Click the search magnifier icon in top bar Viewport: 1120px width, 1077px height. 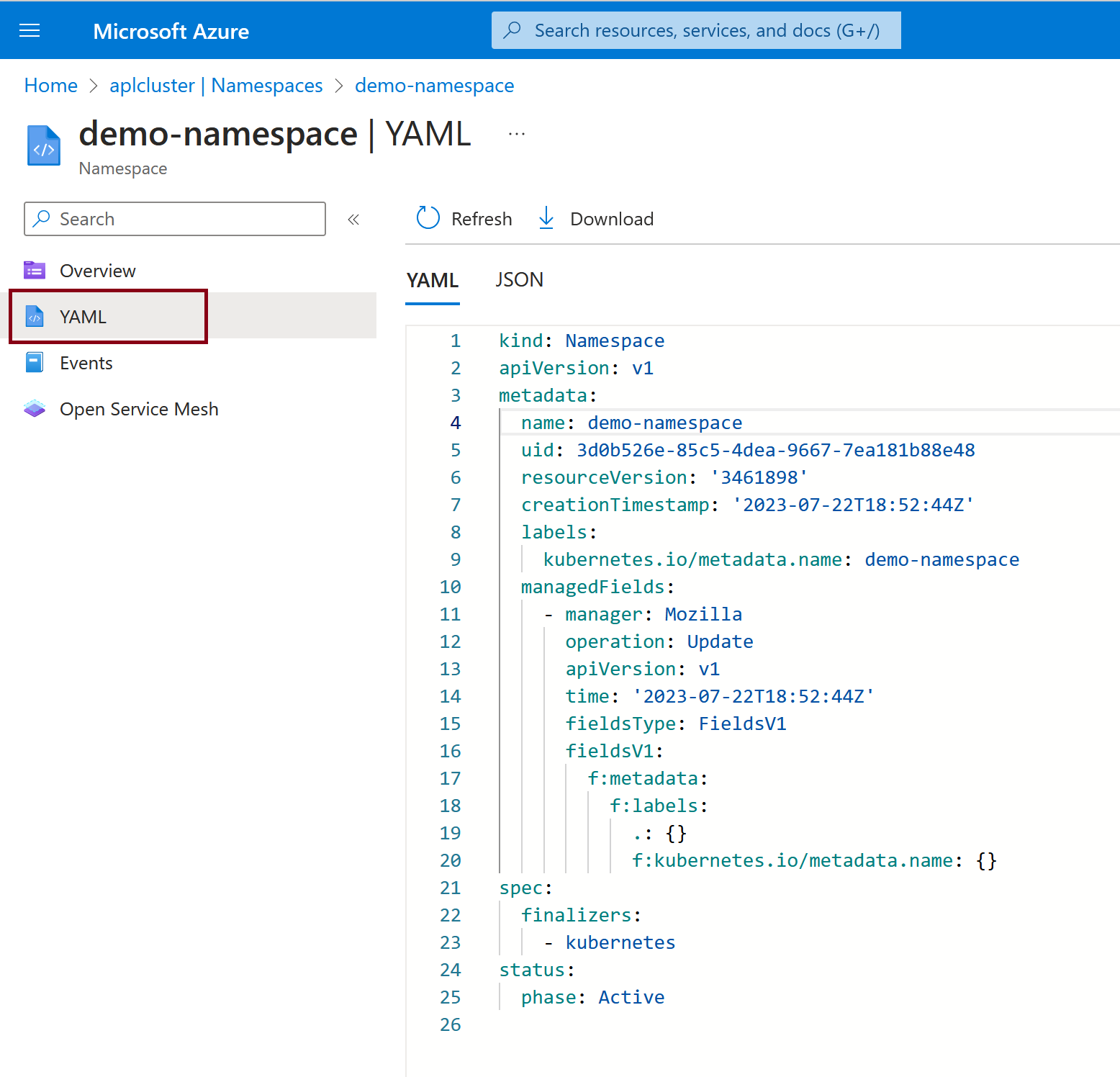tap(512, 30)
